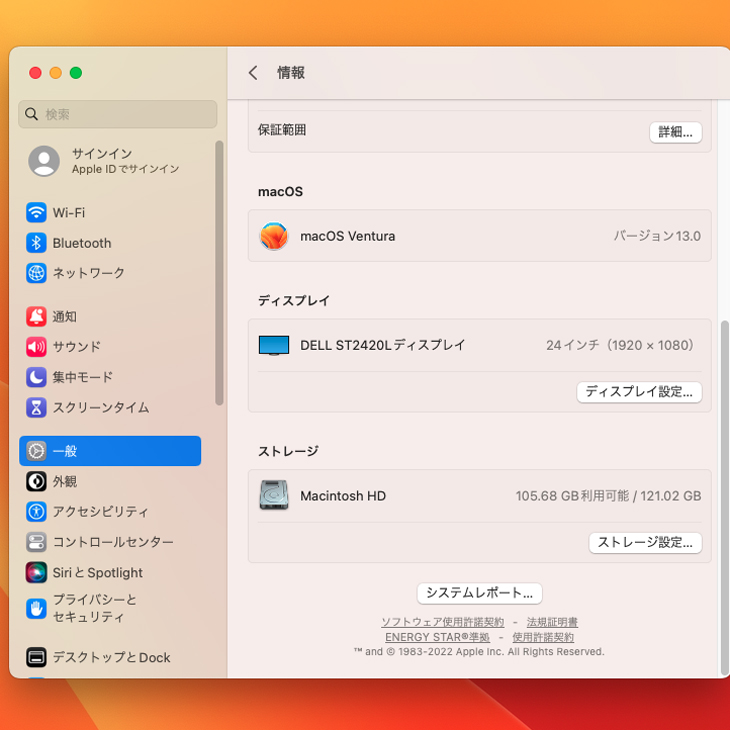Image resolution: width=730 pixels, height=730 pixels.
Task: Click the スクリーンタイム hourglass icon
Action: (x=36, y=407)
